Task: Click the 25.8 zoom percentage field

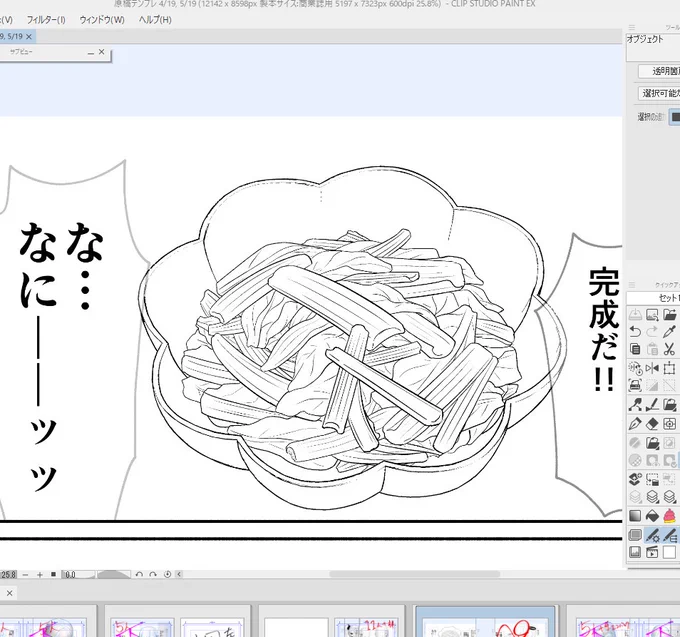Action: (8, 575)
